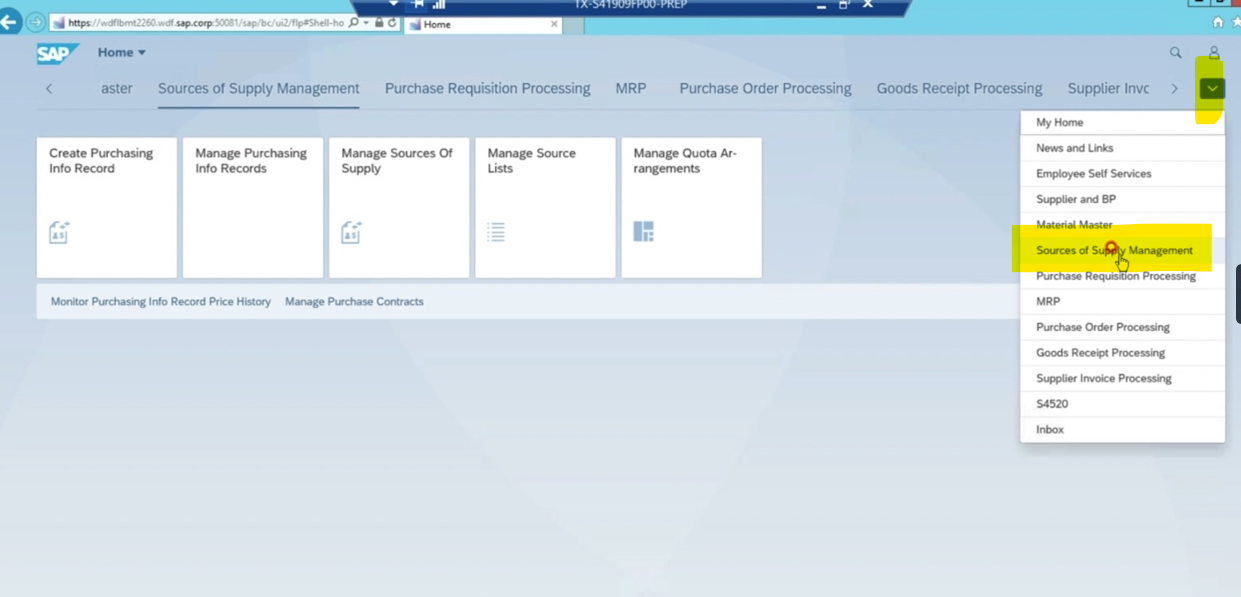Select News and Links from dropdown list
Viewport: 1241px width, 597px height.
click(1122, 148)
